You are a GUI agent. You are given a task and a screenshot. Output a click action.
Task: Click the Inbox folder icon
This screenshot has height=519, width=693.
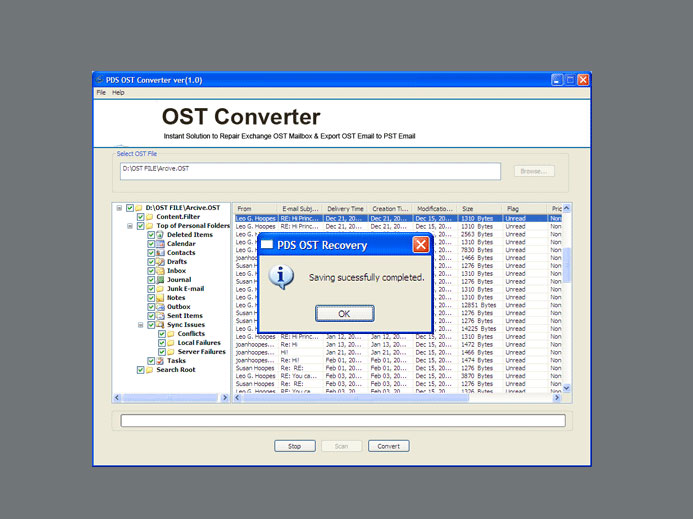[x=160, y=271]
